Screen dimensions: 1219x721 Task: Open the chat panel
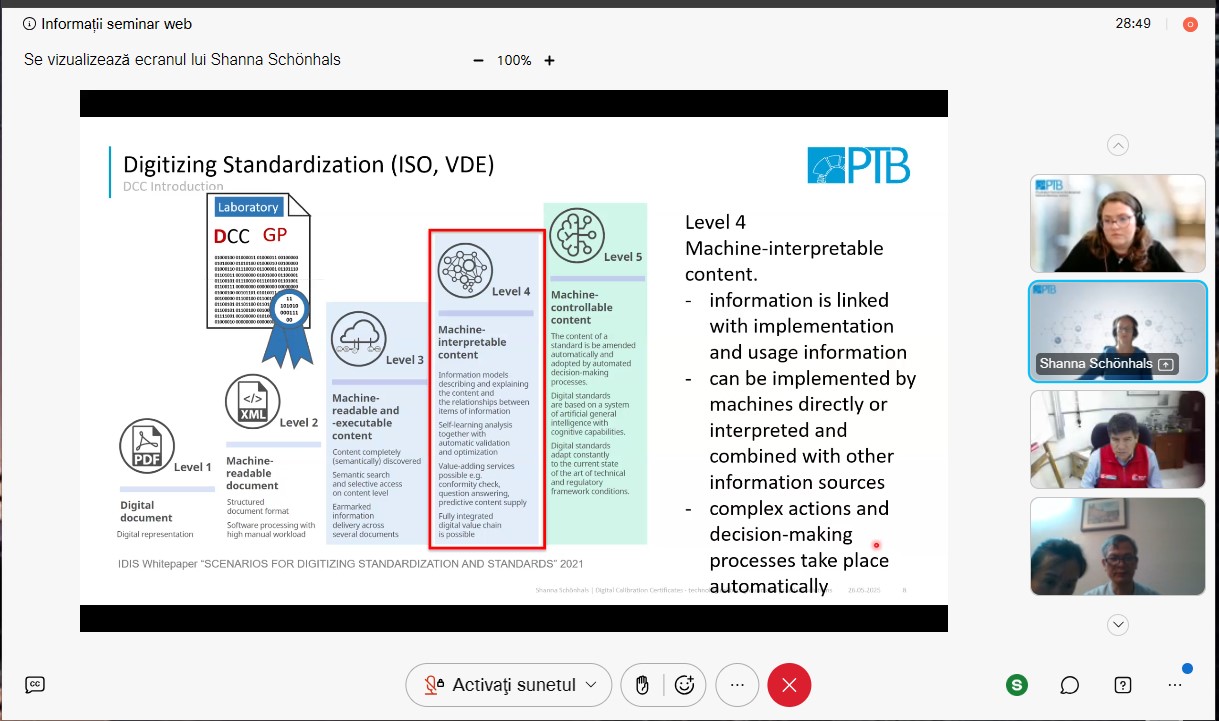click(x=1070, y=685)
